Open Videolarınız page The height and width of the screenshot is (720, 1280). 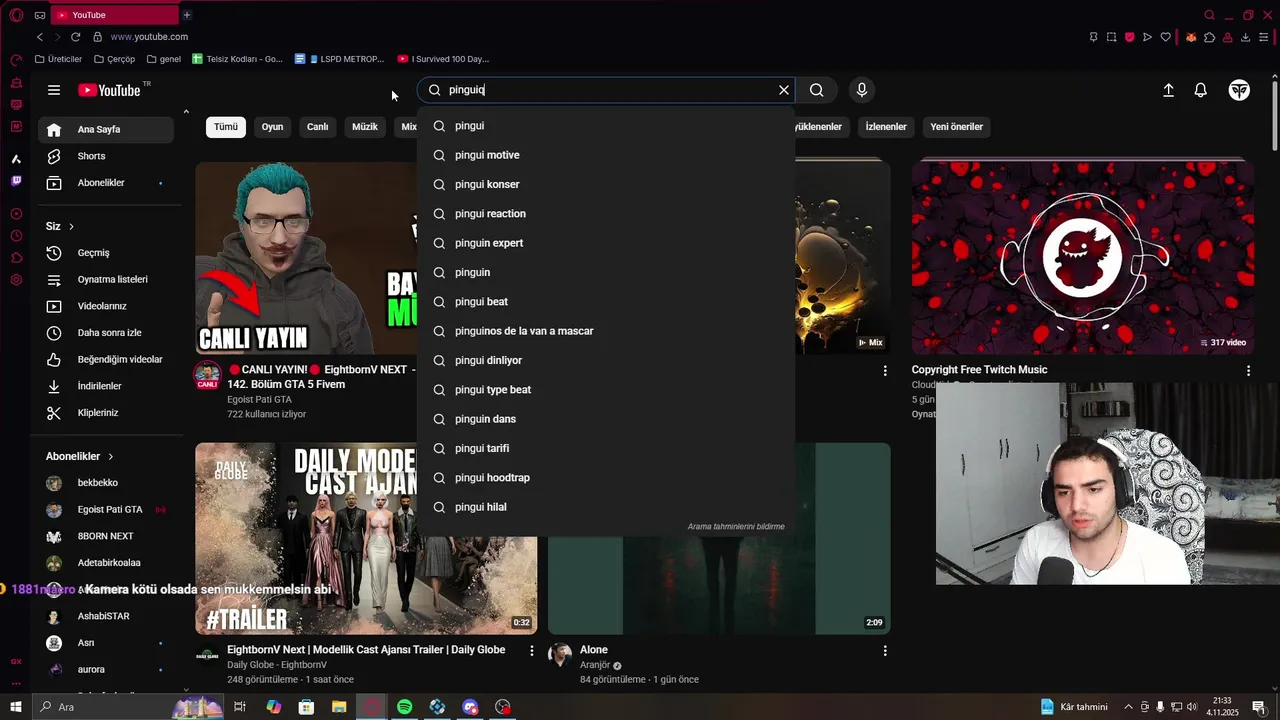106,306
